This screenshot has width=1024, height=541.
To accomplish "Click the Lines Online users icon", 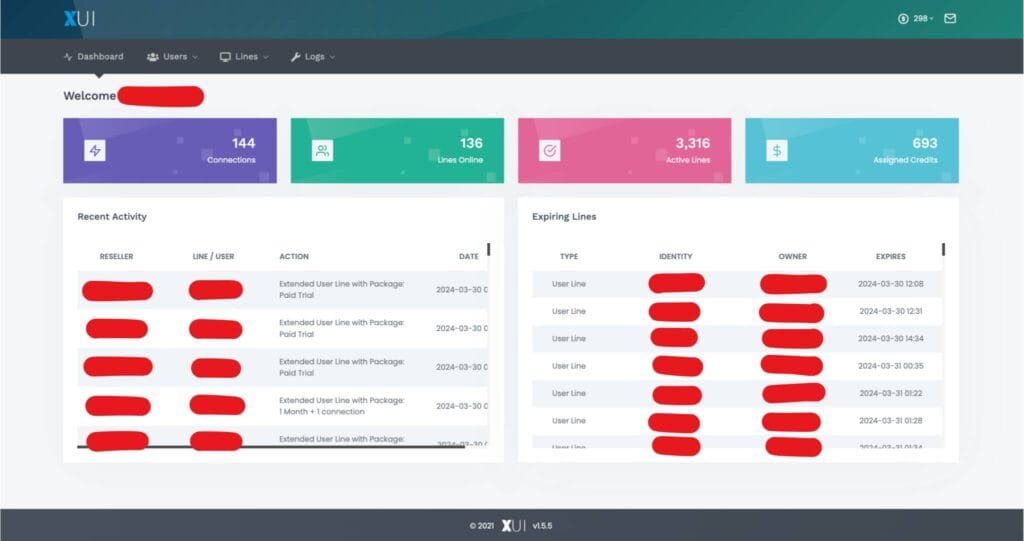I will click(322, 151).
